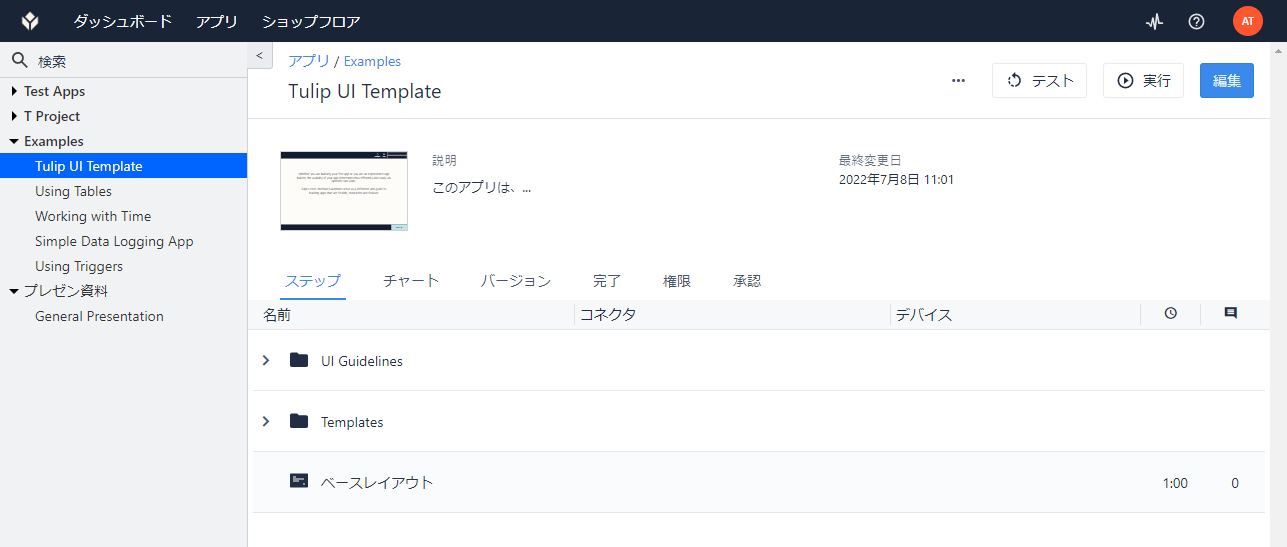
Task: Open the help question mark icon
Action: [x=1196, y=21]
